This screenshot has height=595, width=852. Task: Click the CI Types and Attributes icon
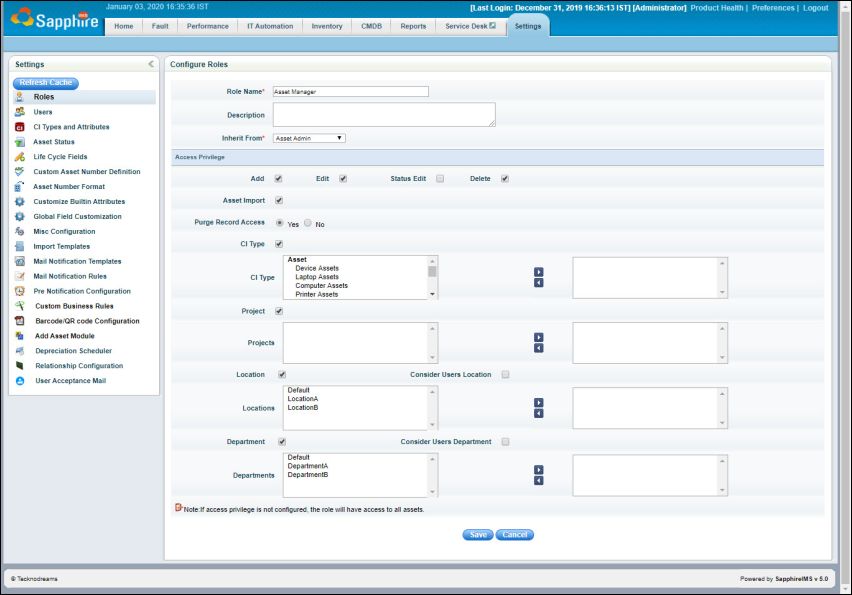20,127
